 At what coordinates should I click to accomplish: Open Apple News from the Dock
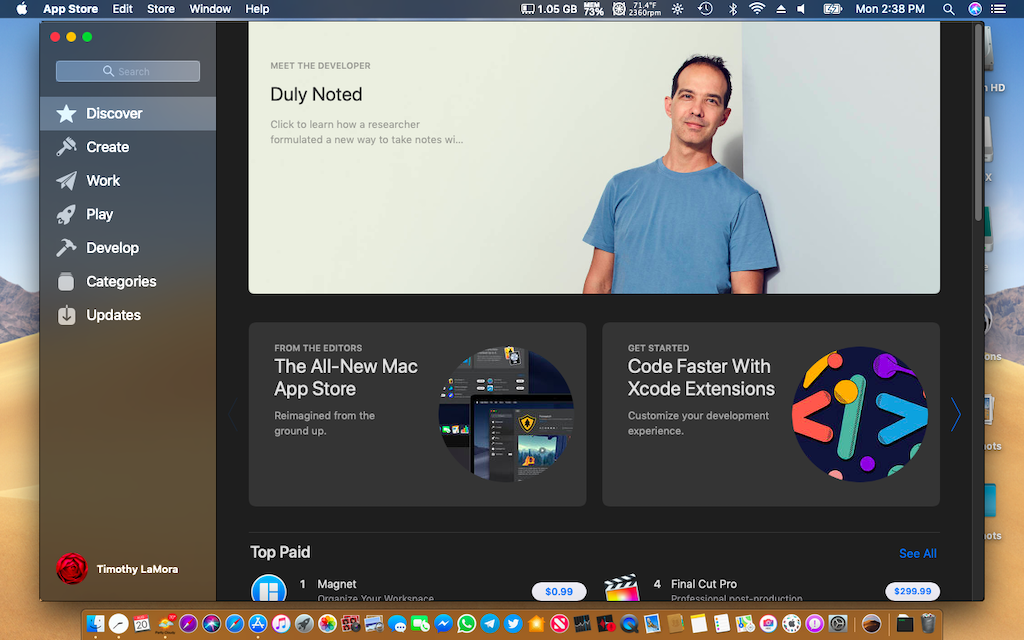coord(560,624)
